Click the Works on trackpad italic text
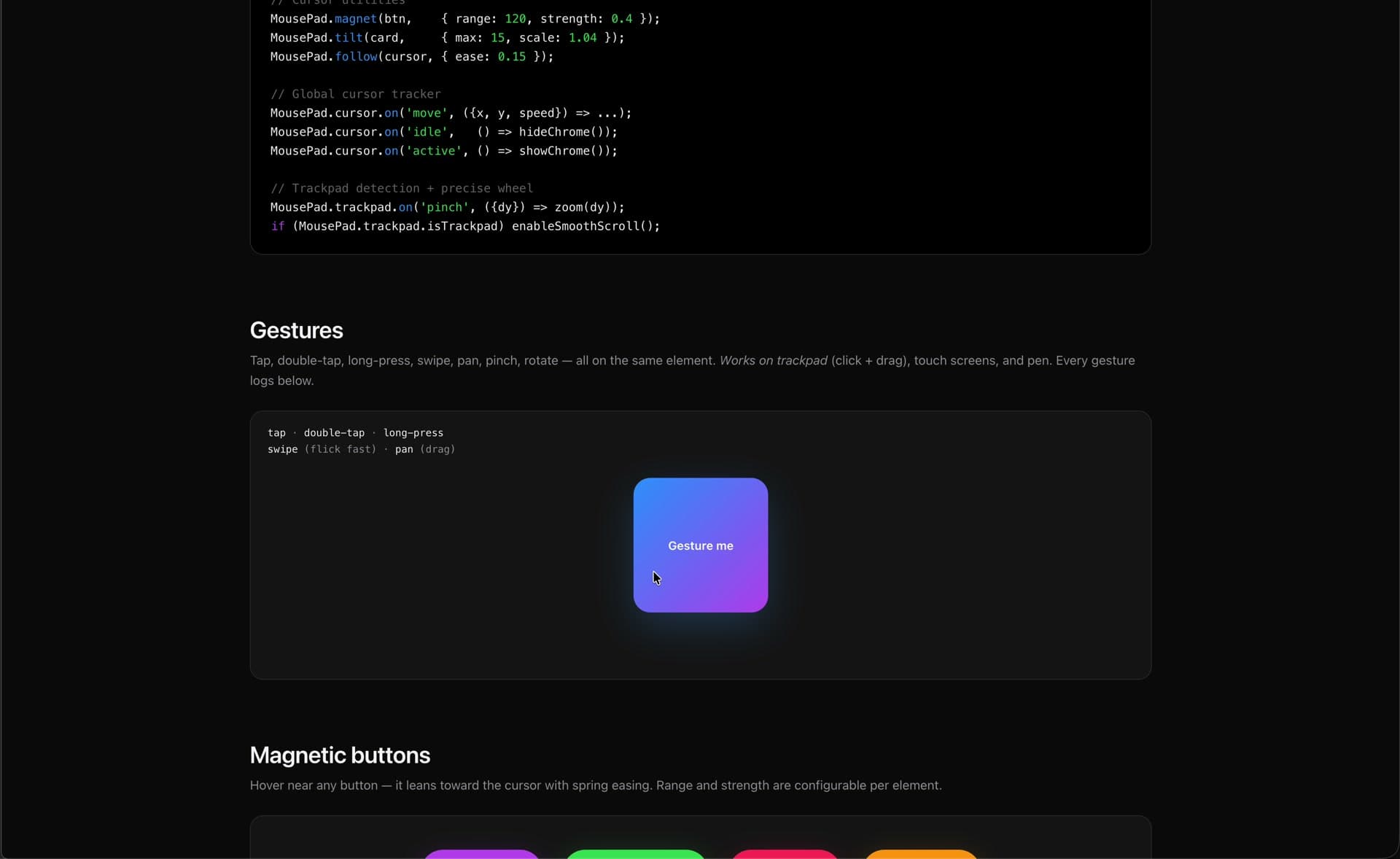Screen dimensions: 1400x859 [772, 360]
